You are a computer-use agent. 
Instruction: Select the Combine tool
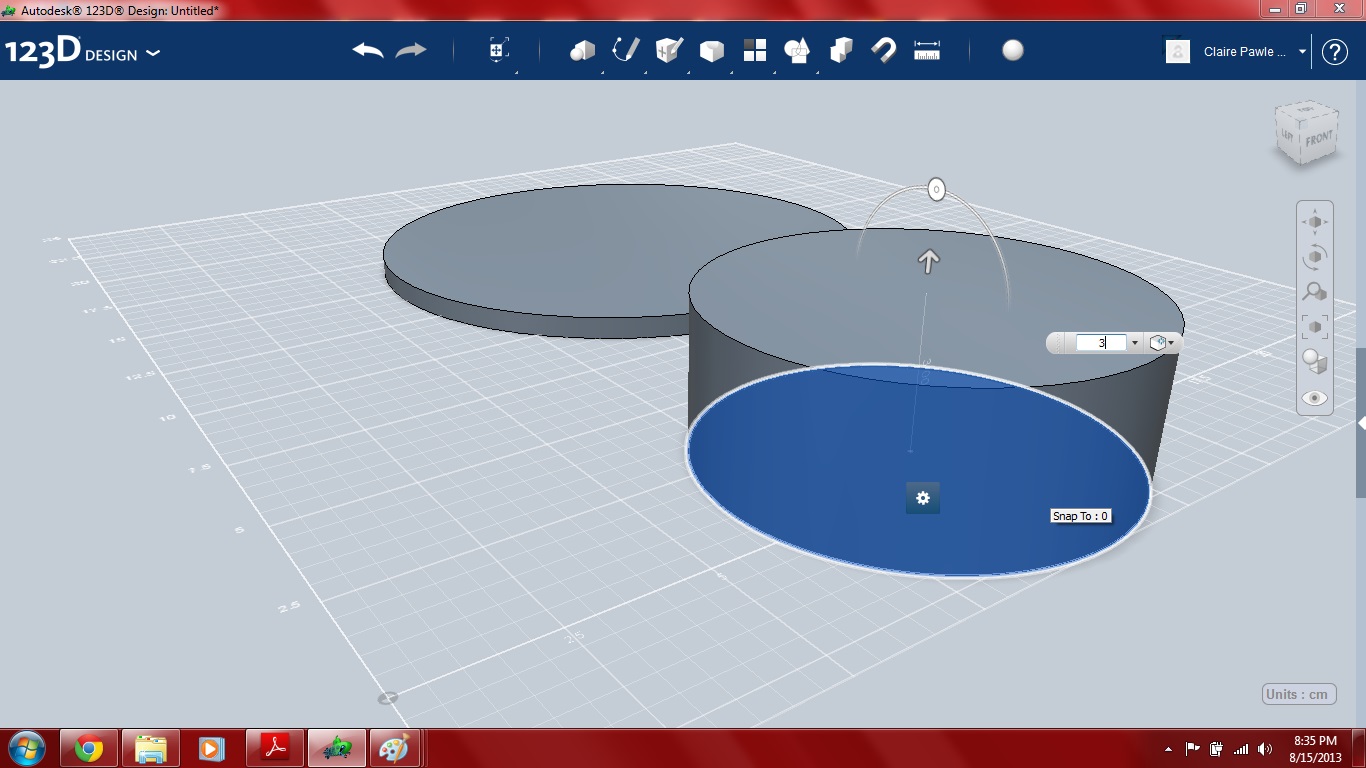click(x=841, y=51)
